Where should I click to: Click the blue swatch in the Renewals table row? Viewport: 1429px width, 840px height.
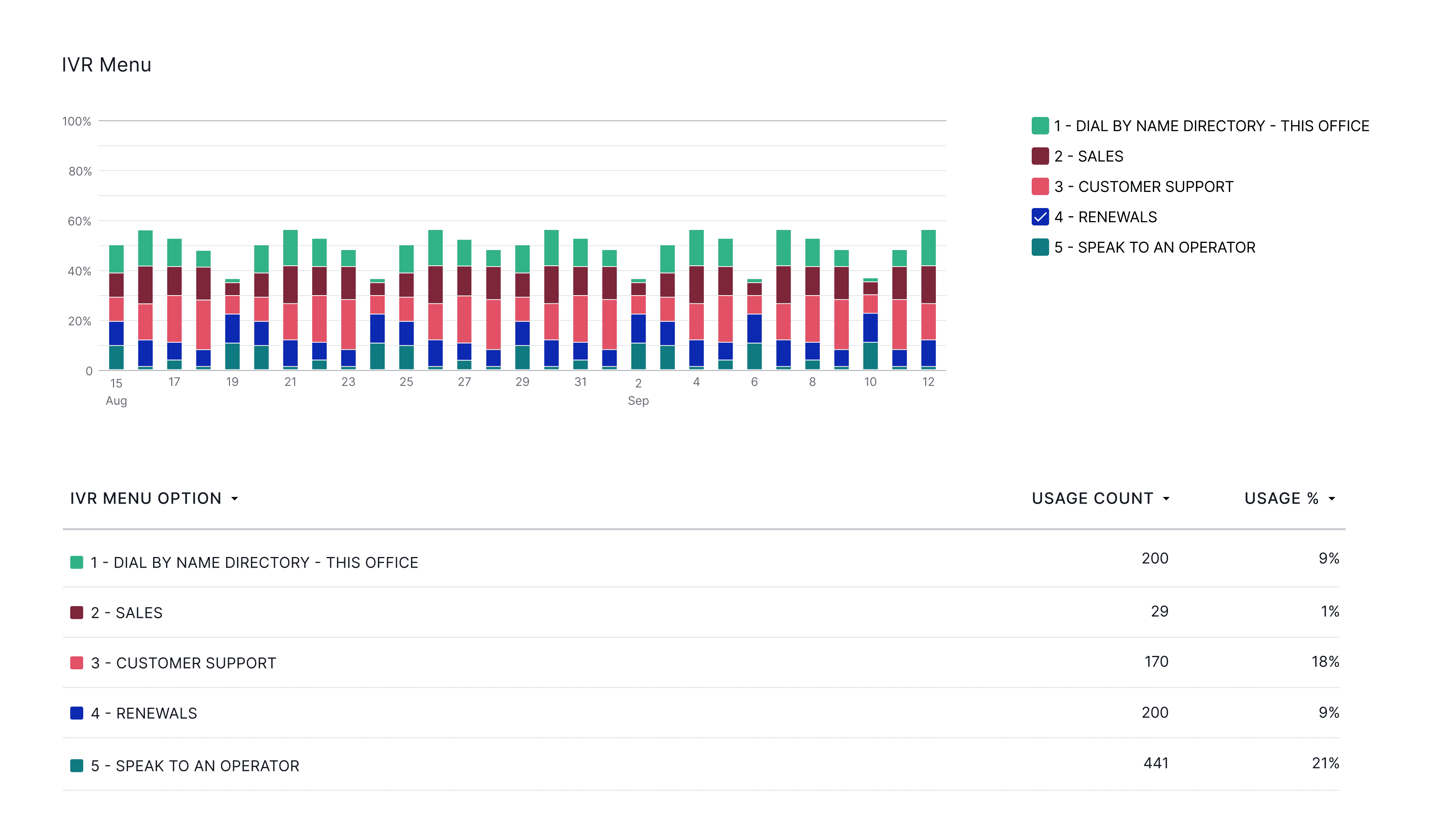[77, 713]
